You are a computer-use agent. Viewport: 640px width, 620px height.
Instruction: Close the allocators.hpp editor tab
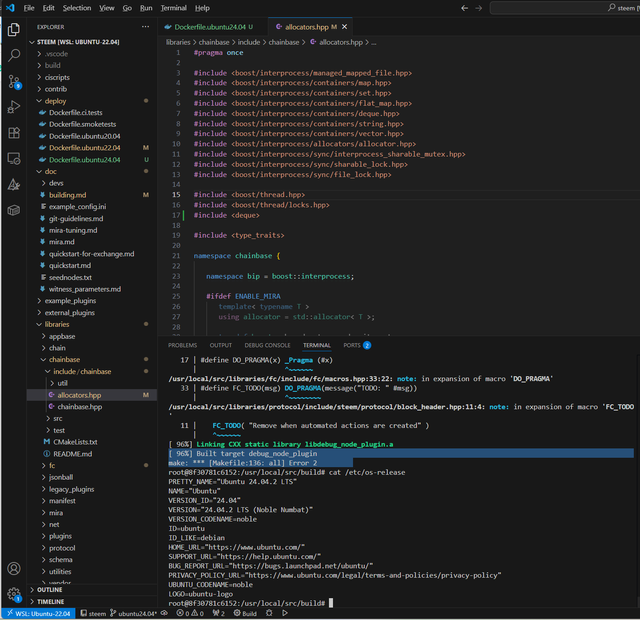coord(344,27)
